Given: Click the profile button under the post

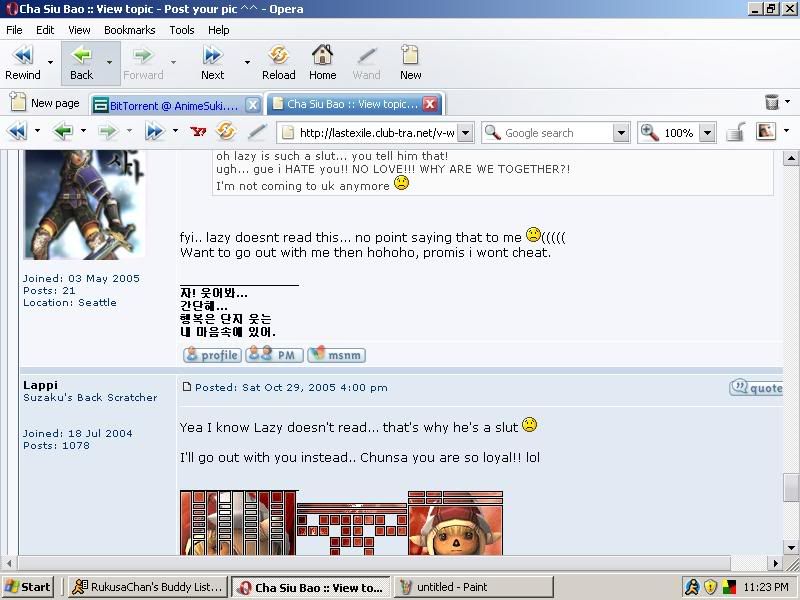Looking at the screenshot, I should [x=212, y=355].
